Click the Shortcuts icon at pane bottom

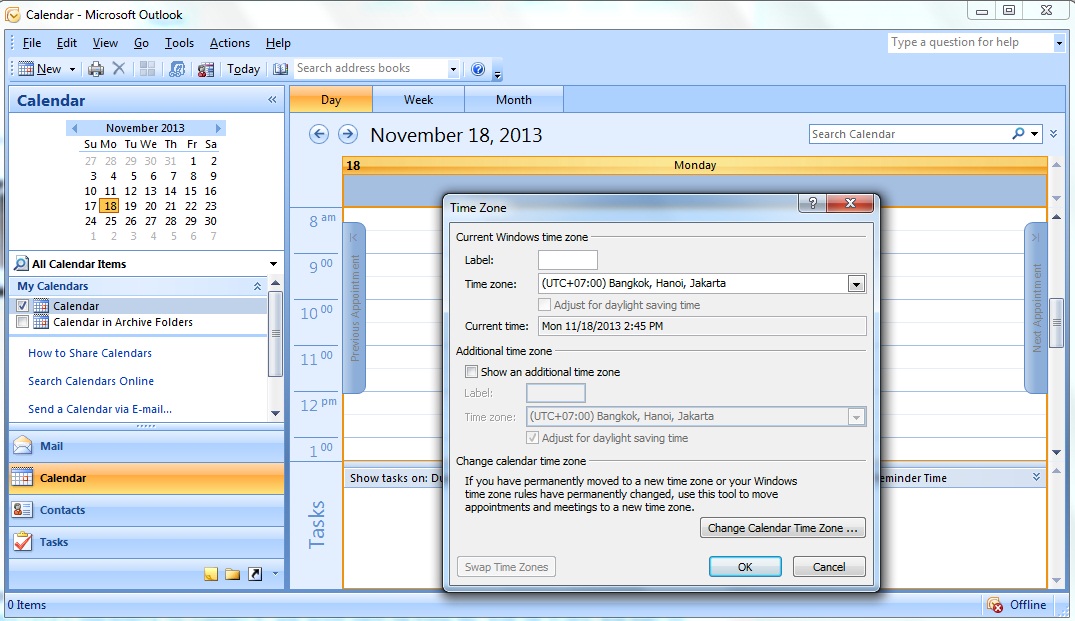[x=255, y=574]
